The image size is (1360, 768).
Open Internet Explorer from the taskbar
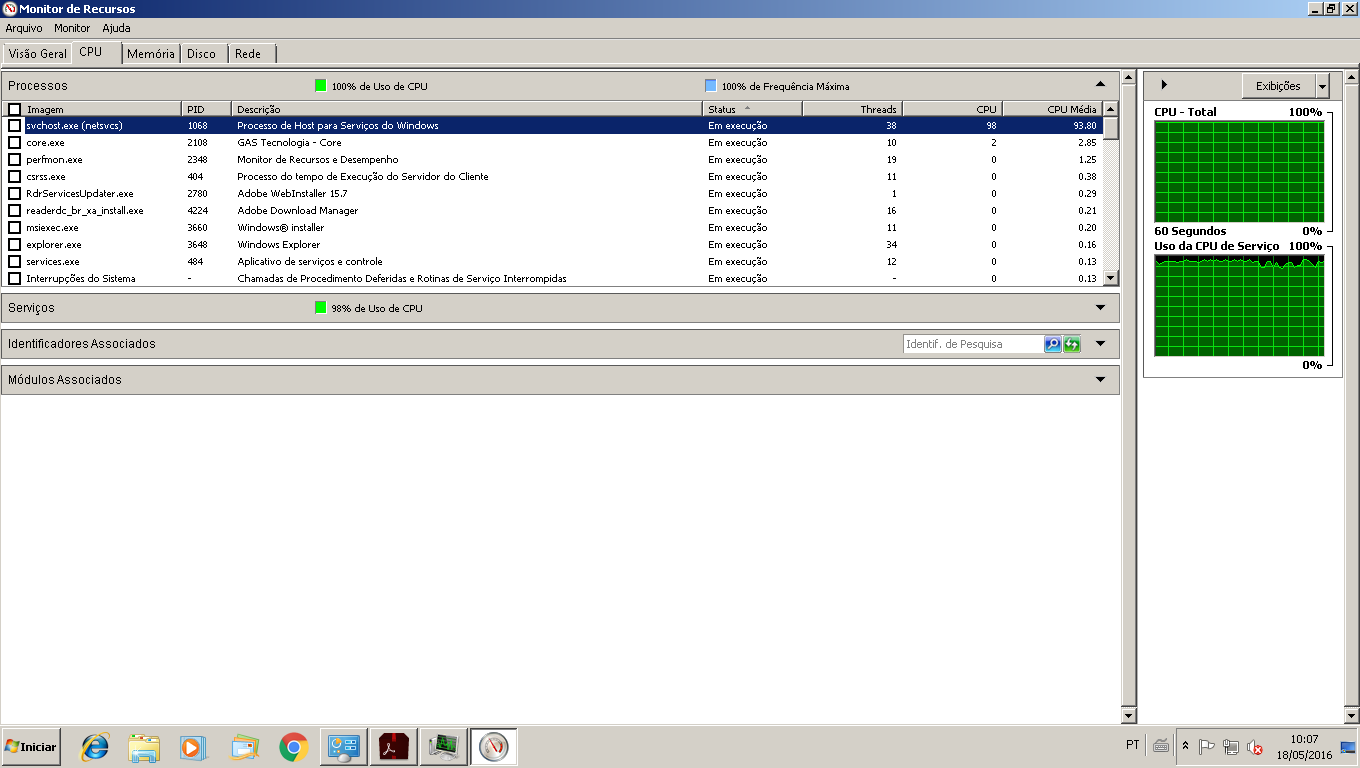pyautogui.click(x=95, y=747)
